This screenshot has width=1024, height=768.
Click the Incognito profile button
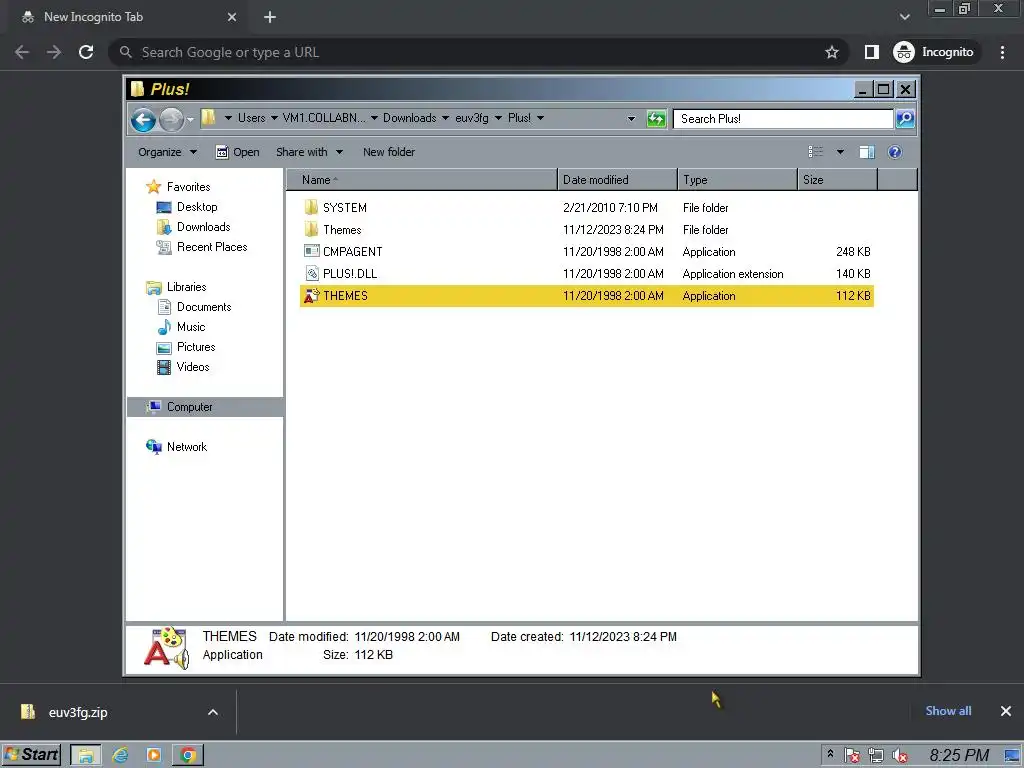pyautogui.click(x=935, y=52)
